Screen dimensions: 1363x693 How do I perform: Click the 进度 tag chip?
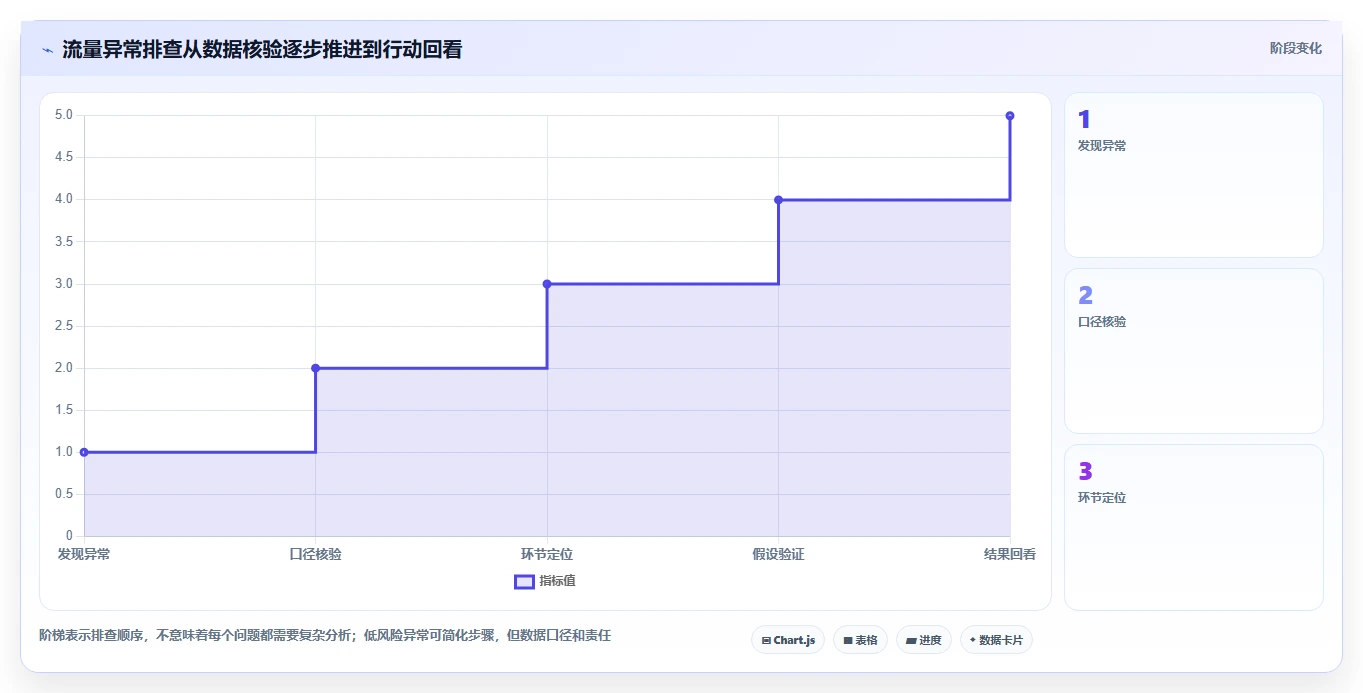924,640
